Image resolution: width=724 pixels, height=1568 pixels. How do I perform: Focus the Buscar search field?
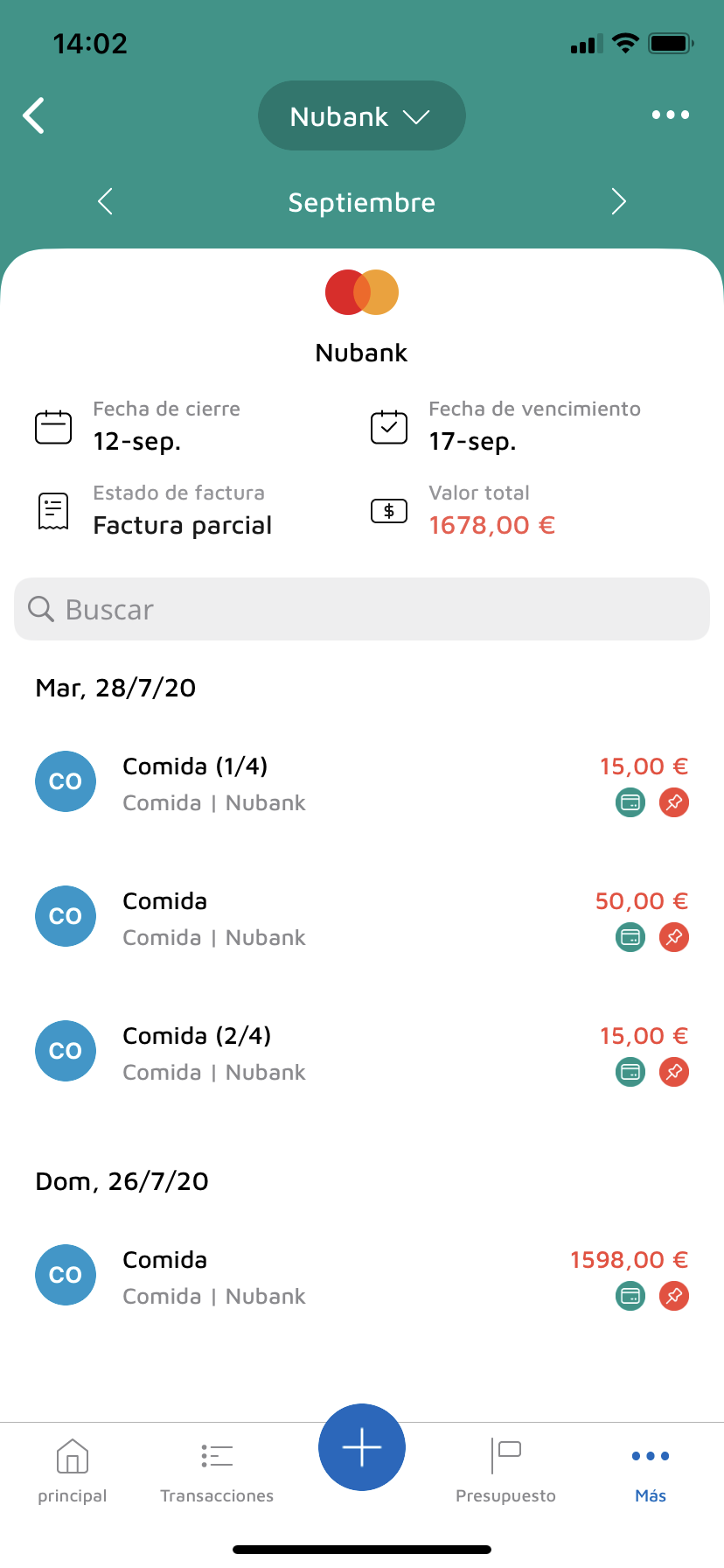(361, 609)
